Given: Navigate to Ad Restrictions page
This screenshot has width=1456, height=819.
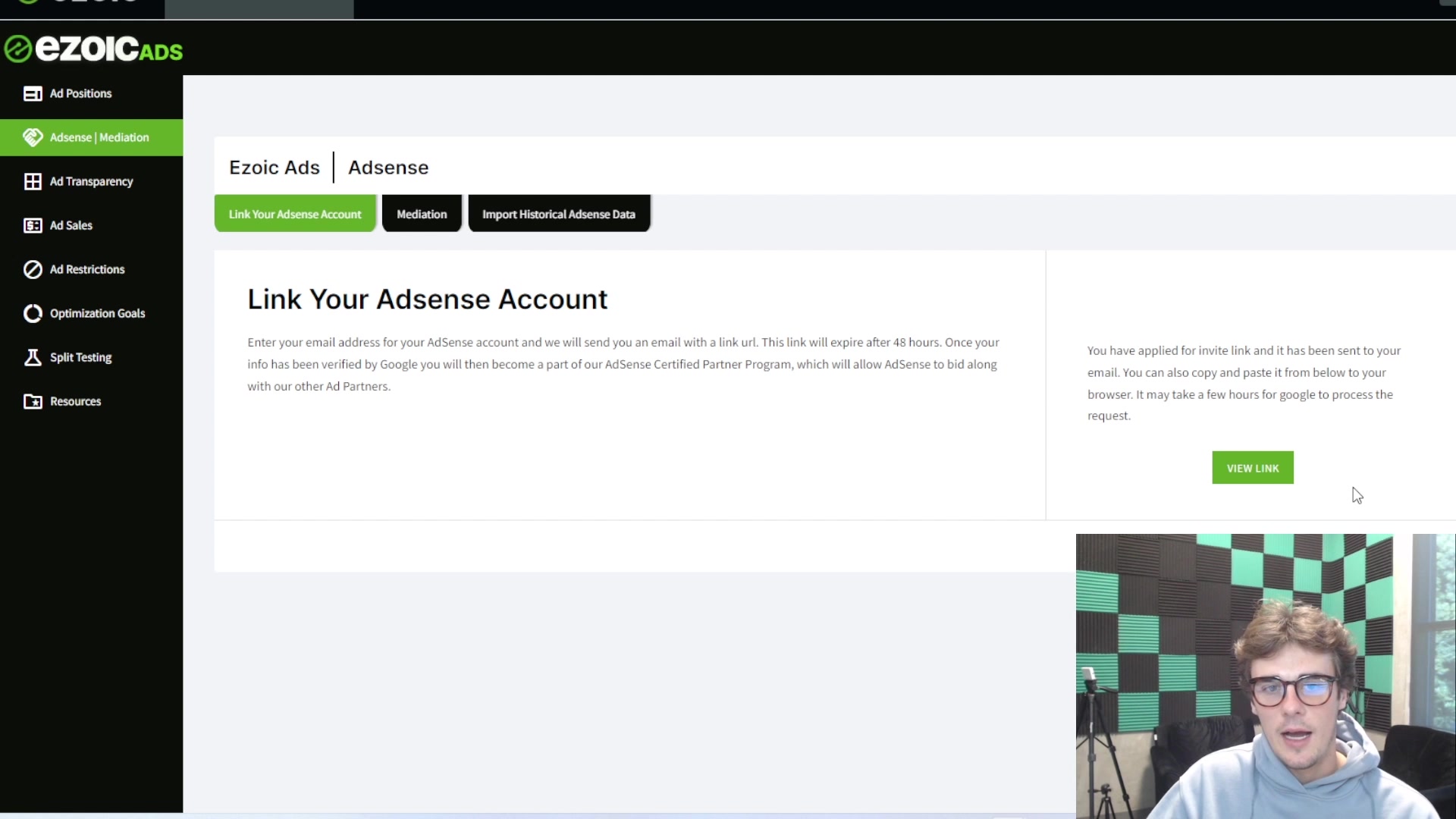Looking at the screenshot, I should click(x=87, y=270).
